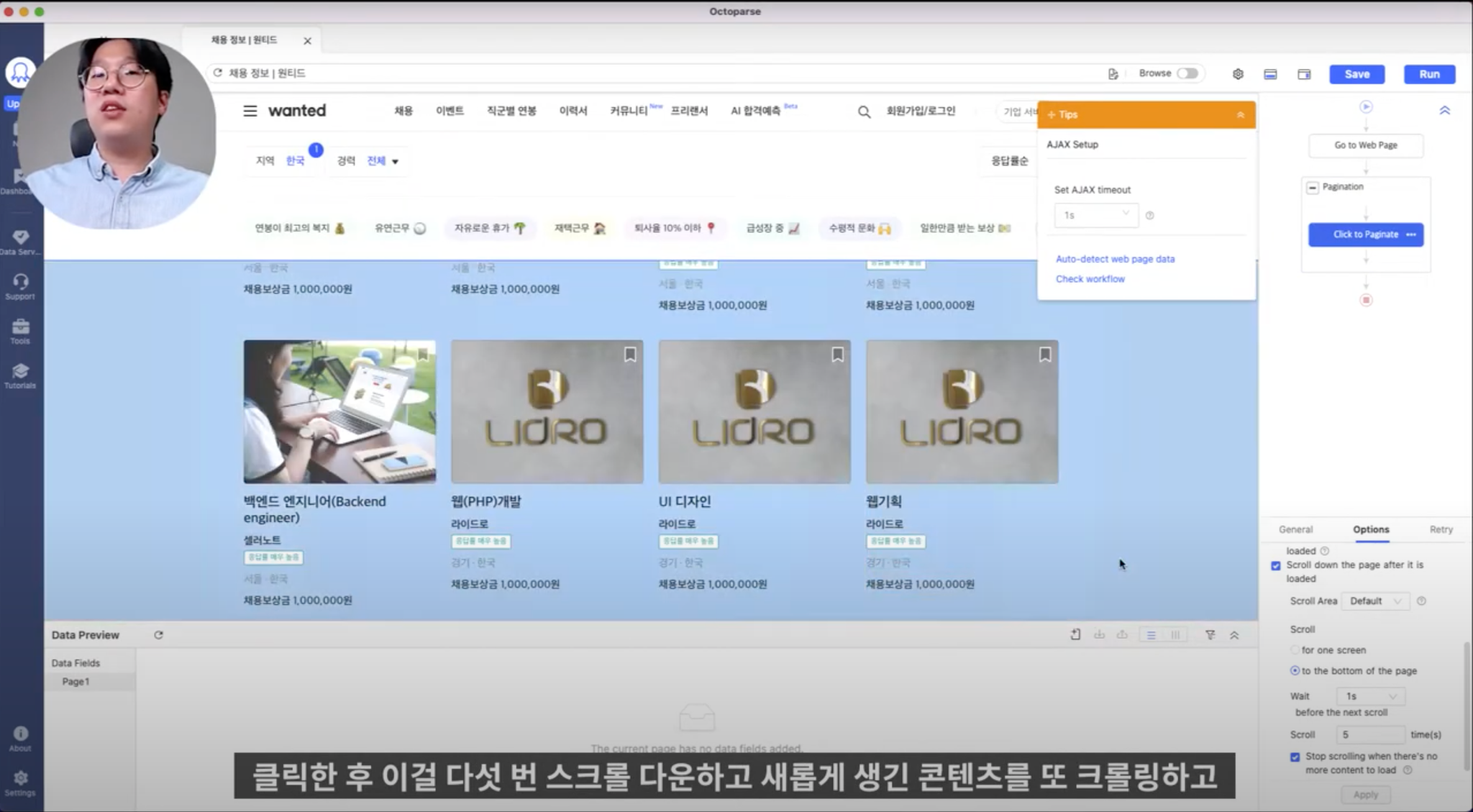This screenshot has height=812, width=1473.
Task: Click the Run button
Action: 1429,74
